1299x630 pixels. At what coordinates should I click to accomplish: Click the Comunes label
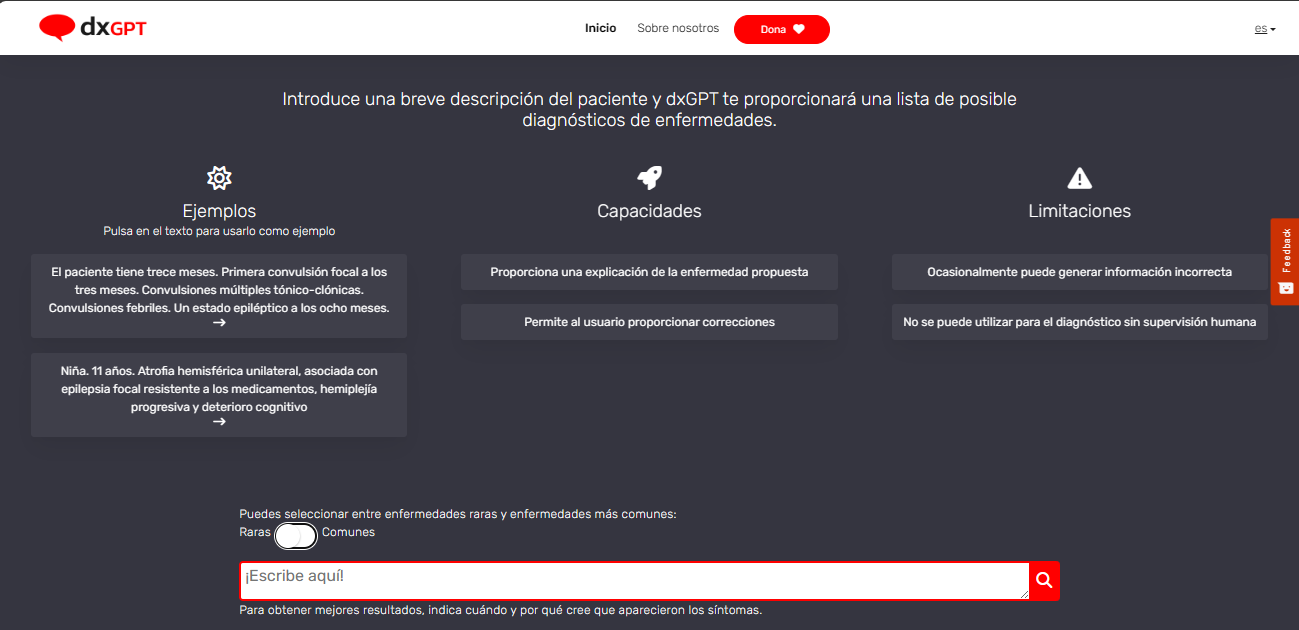tap(348, 532)
